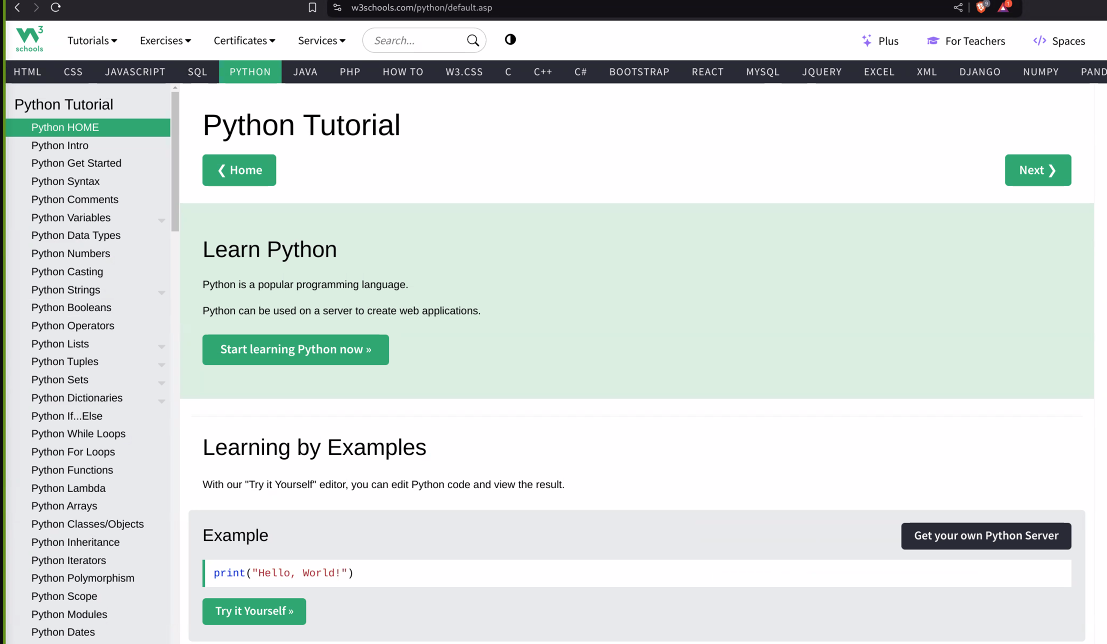Expand the Python Strings submenu arrow
Image resolution: width=1107 pixels, height=644 pixels.
click(x=162, y=292)
